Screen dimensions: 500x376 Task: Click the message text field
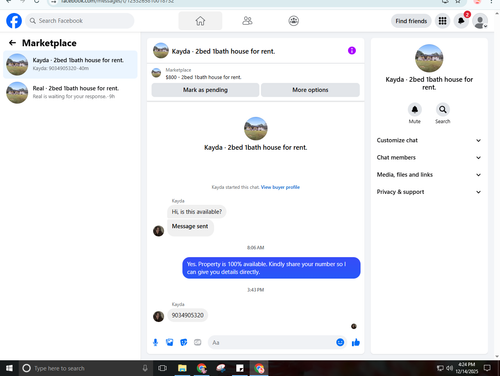click(x=272, y=342)
